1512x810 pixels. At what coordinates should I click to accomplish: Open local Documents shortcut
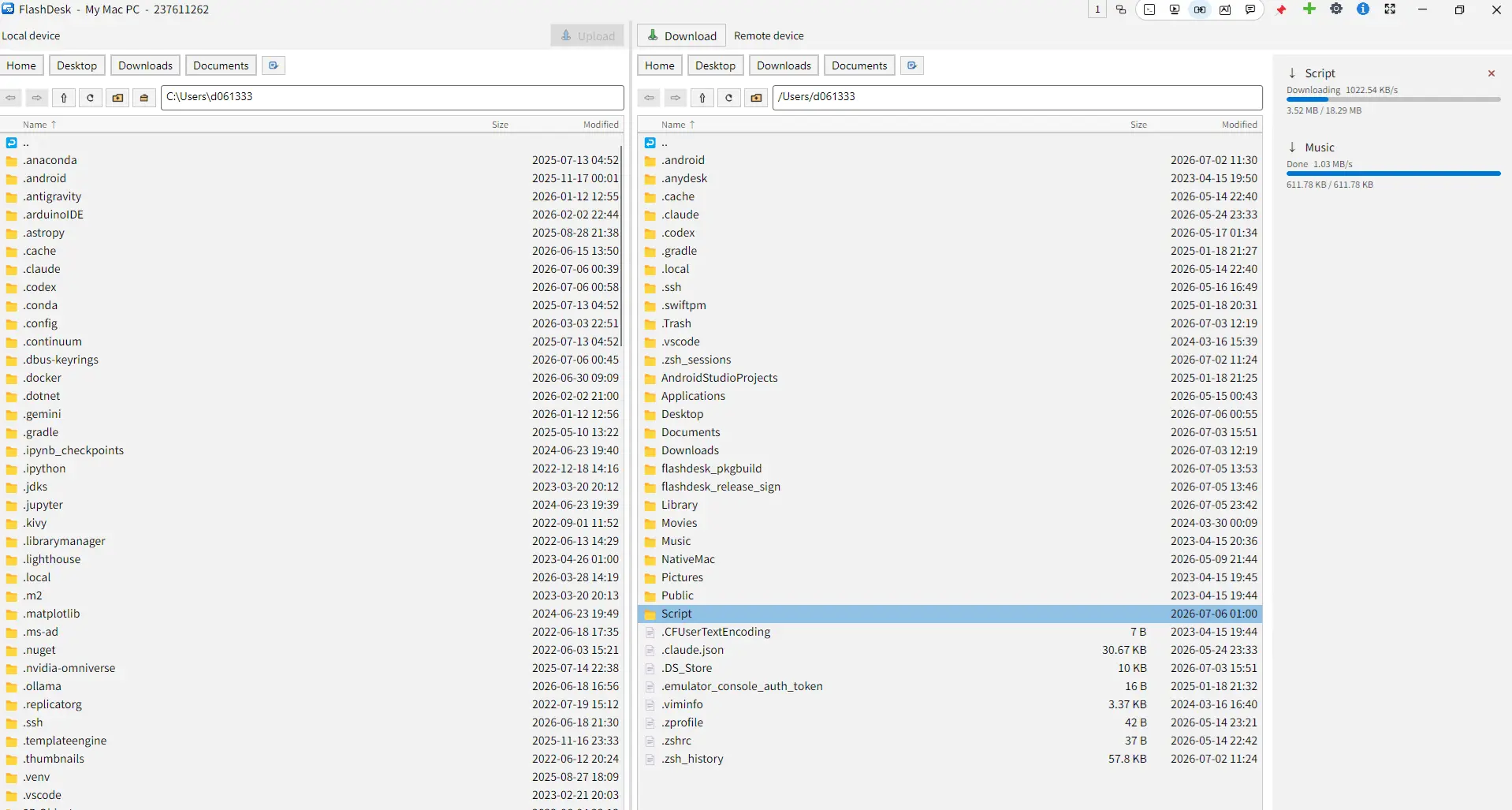221,65
